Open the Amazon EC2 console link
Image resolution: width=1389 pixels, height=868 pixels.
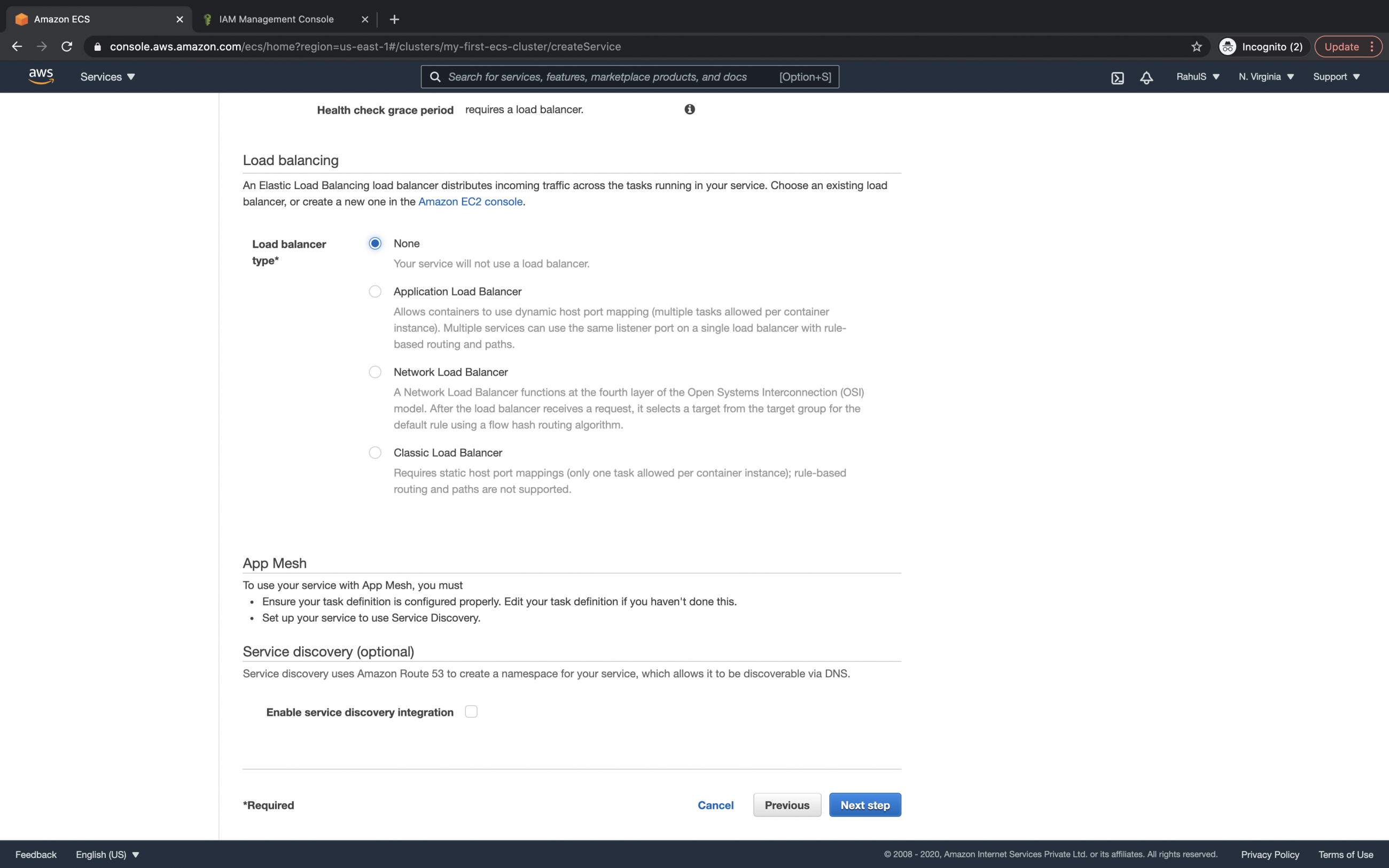tap(470, 201)
